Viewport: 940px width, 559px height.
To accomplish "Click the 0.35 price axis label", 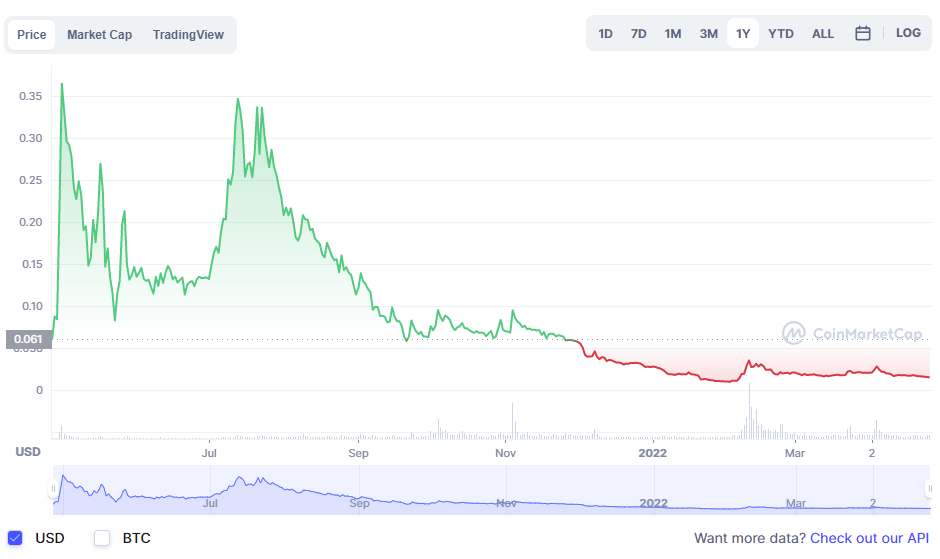I will coord(31,96).
